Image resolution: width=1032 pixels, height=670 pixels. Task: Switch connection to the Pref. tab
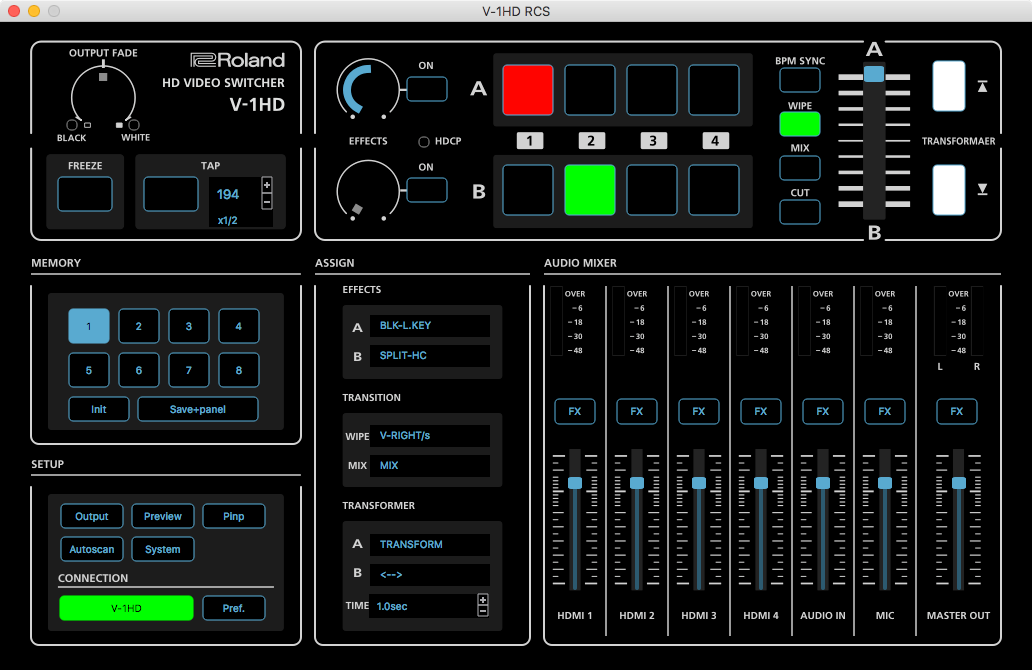point(233,607)
